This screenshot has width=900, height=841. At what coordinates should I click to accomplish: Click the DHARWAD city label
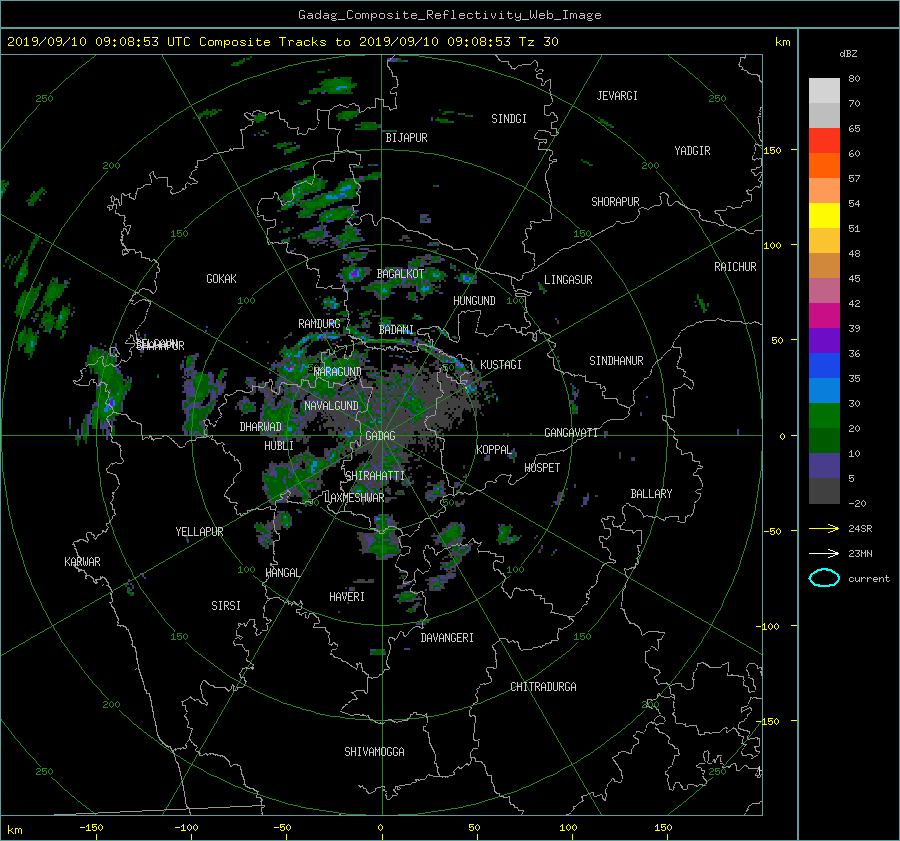pos(261,427)
